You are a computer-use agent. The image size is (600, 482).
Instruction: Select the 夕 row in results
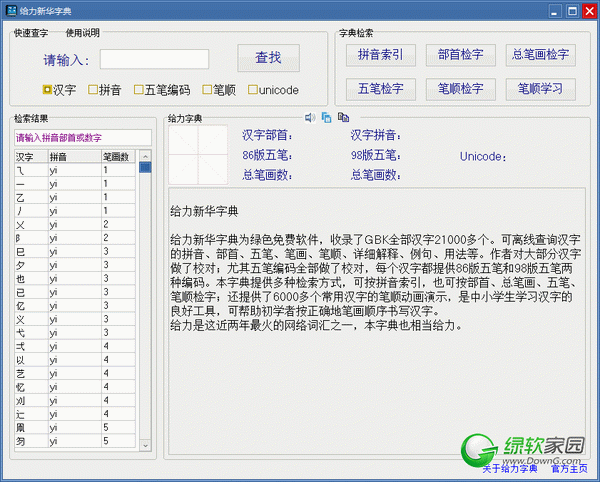(x=75, y=265)
